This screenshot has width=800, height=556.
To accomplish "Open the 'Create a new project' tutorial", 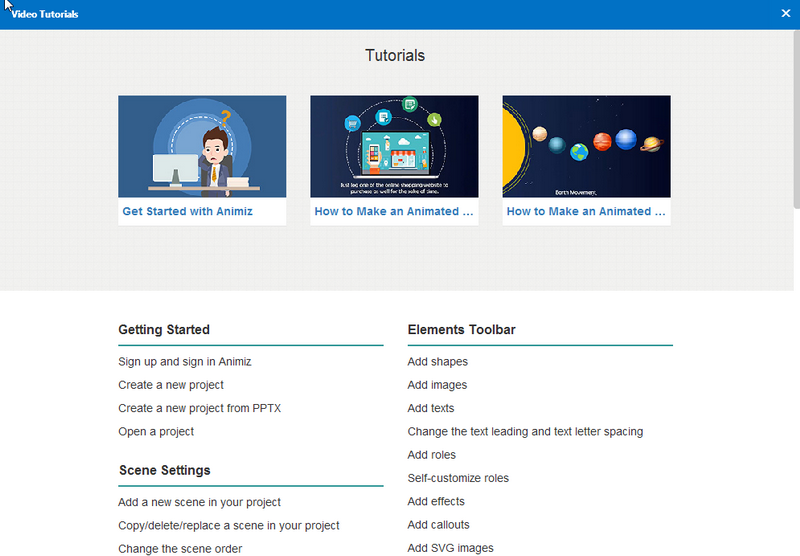I will [171, 385].
